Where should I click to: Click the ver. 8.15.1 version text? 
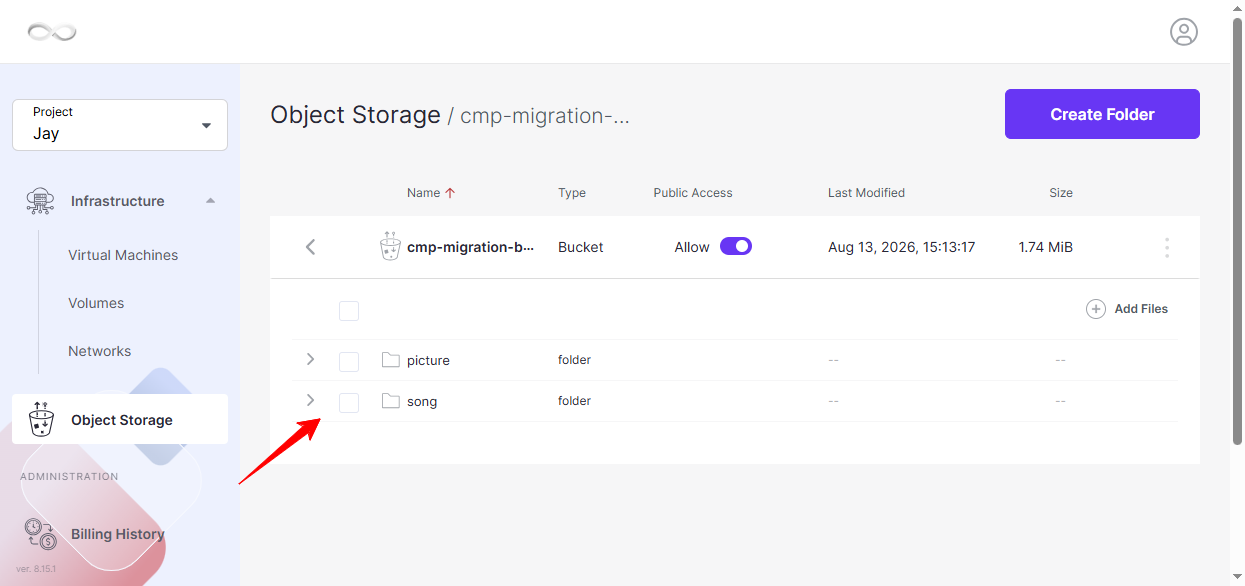coord(36,569)
